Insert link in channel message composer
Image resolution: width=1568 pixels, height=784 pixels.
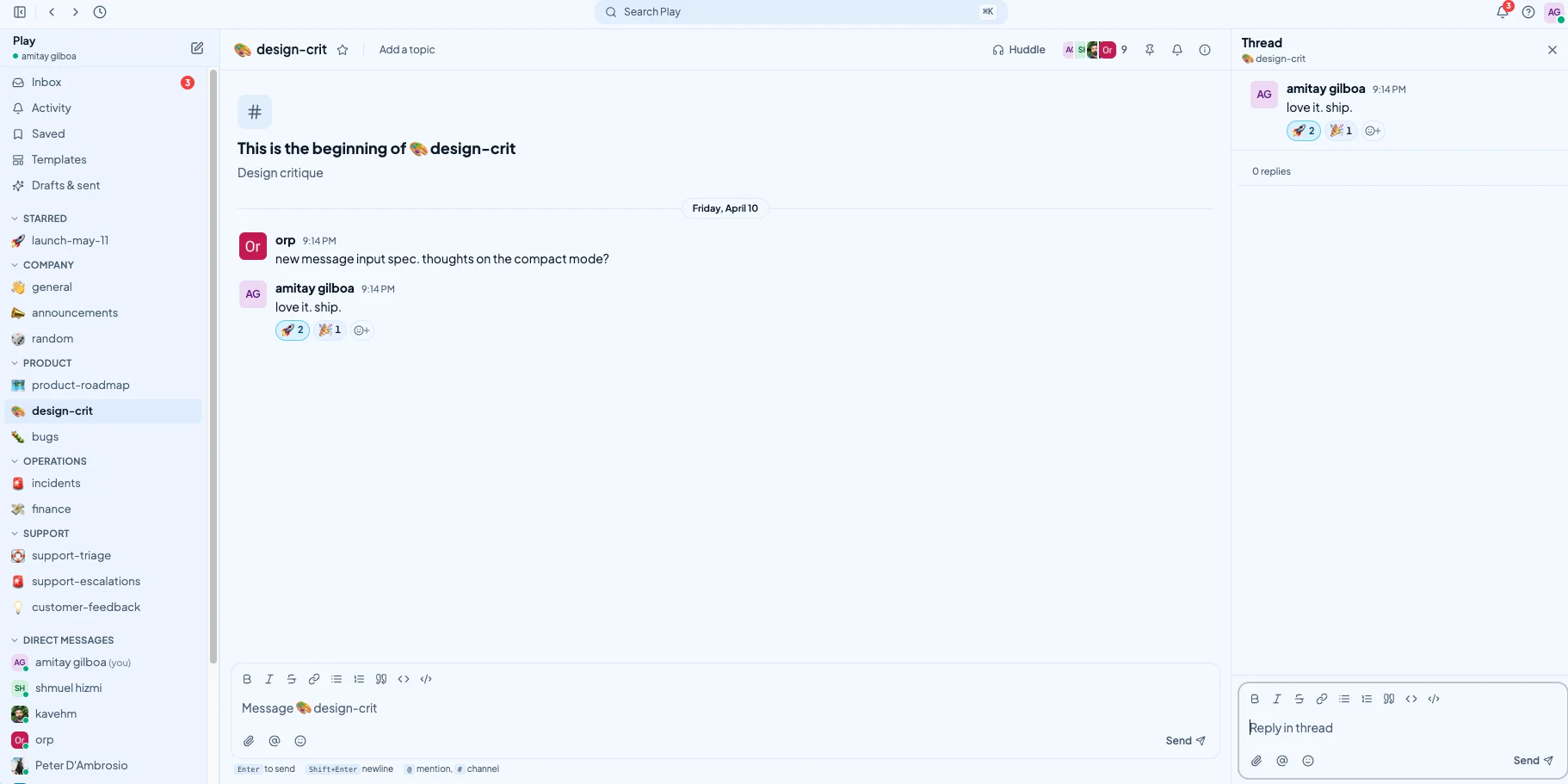tap(314, 679)
